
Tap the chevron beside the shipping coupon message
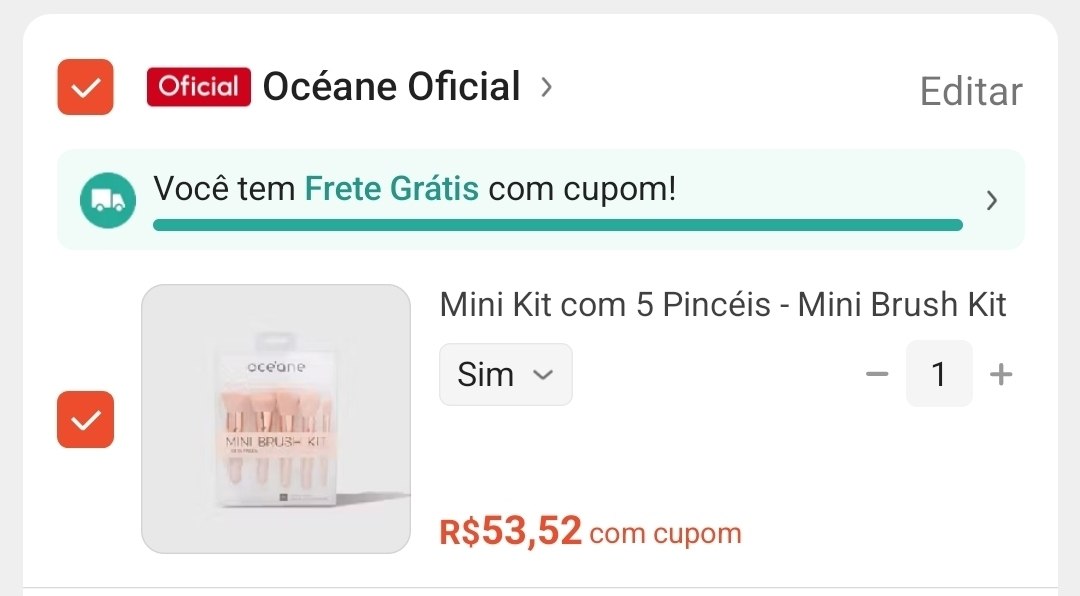click(991, 200)
